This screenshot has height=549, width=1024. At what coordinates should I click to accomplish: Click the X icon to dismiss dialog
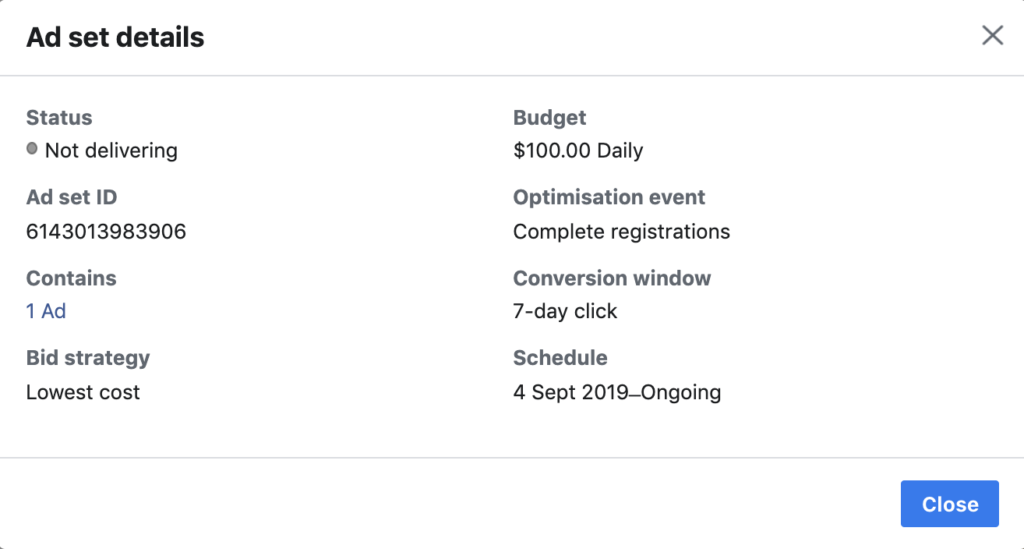pos(992,36)
